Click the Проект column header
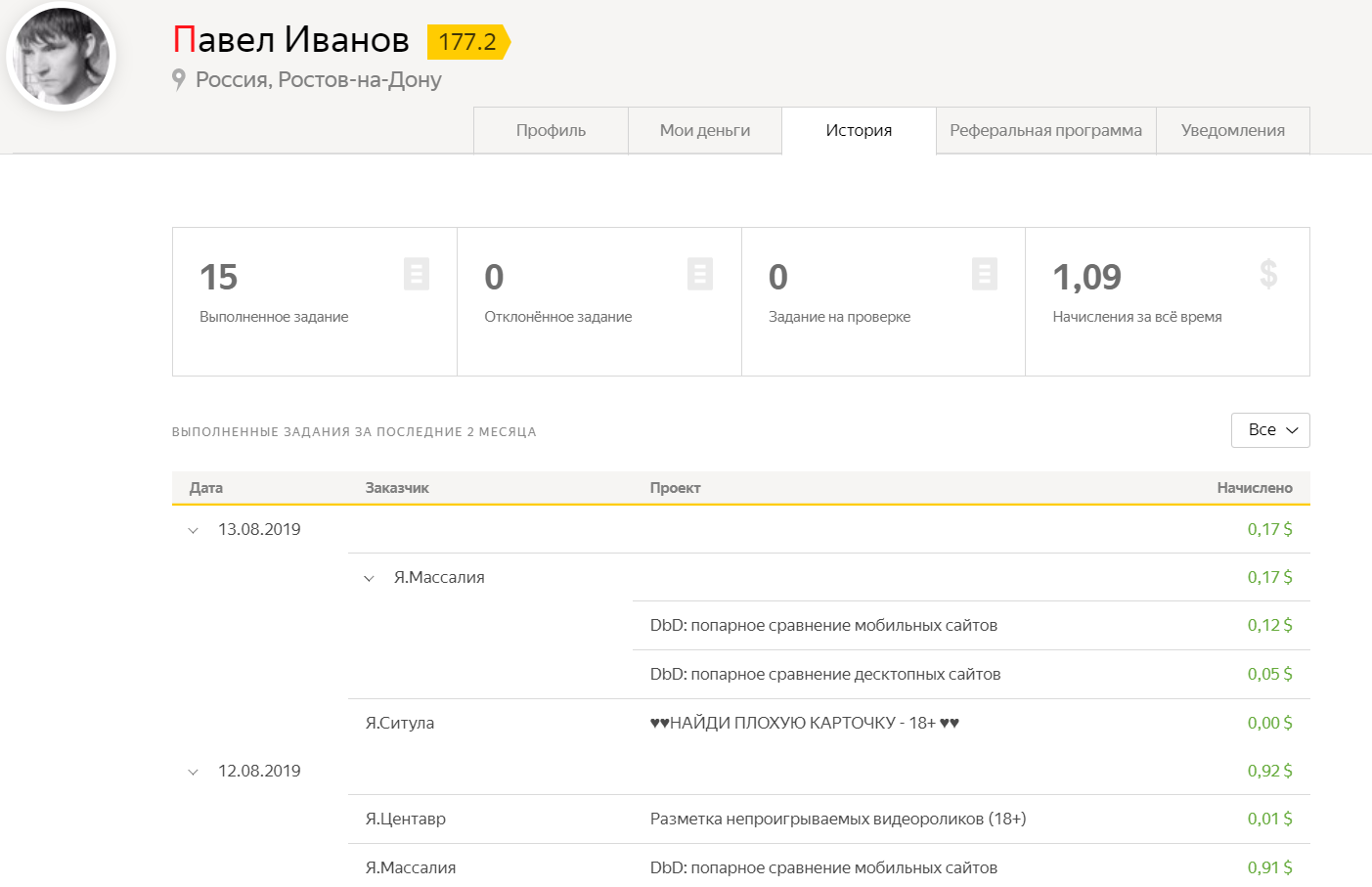Image resolution: width=1372 pixels, height=887 pixels. pos(676,488)
